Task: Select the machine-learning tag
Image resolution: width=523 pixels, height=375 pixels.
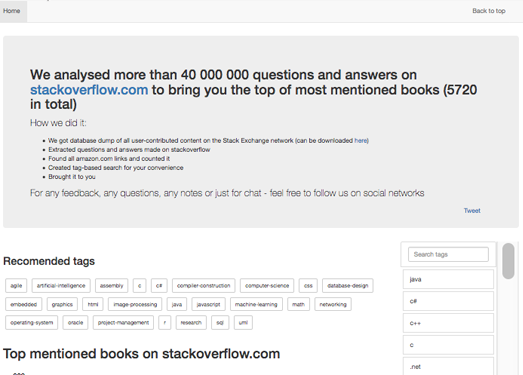Action: (x=256, y=304)
